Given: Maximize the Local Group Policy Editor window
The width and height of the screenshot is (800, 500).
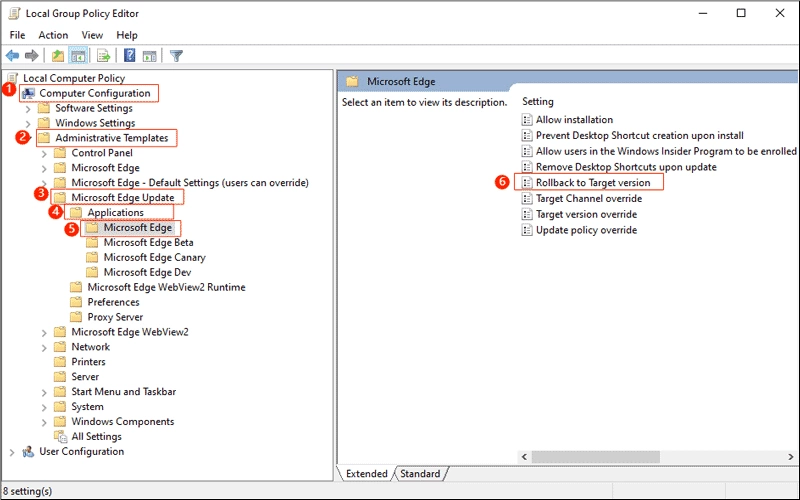Looking at the screenshot, I should click(x=741, y=13).
